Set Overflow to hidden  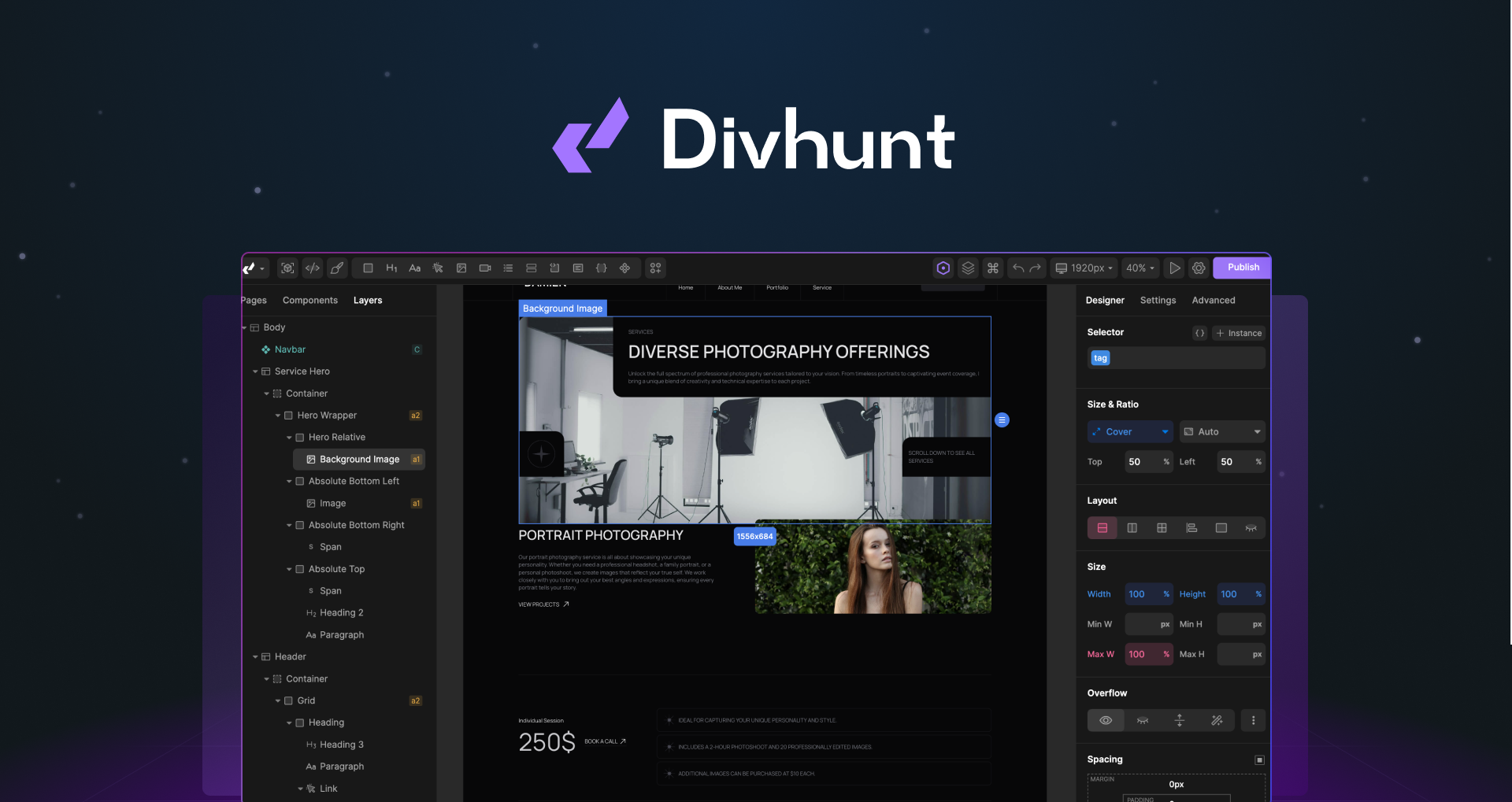coord(1142,720)
